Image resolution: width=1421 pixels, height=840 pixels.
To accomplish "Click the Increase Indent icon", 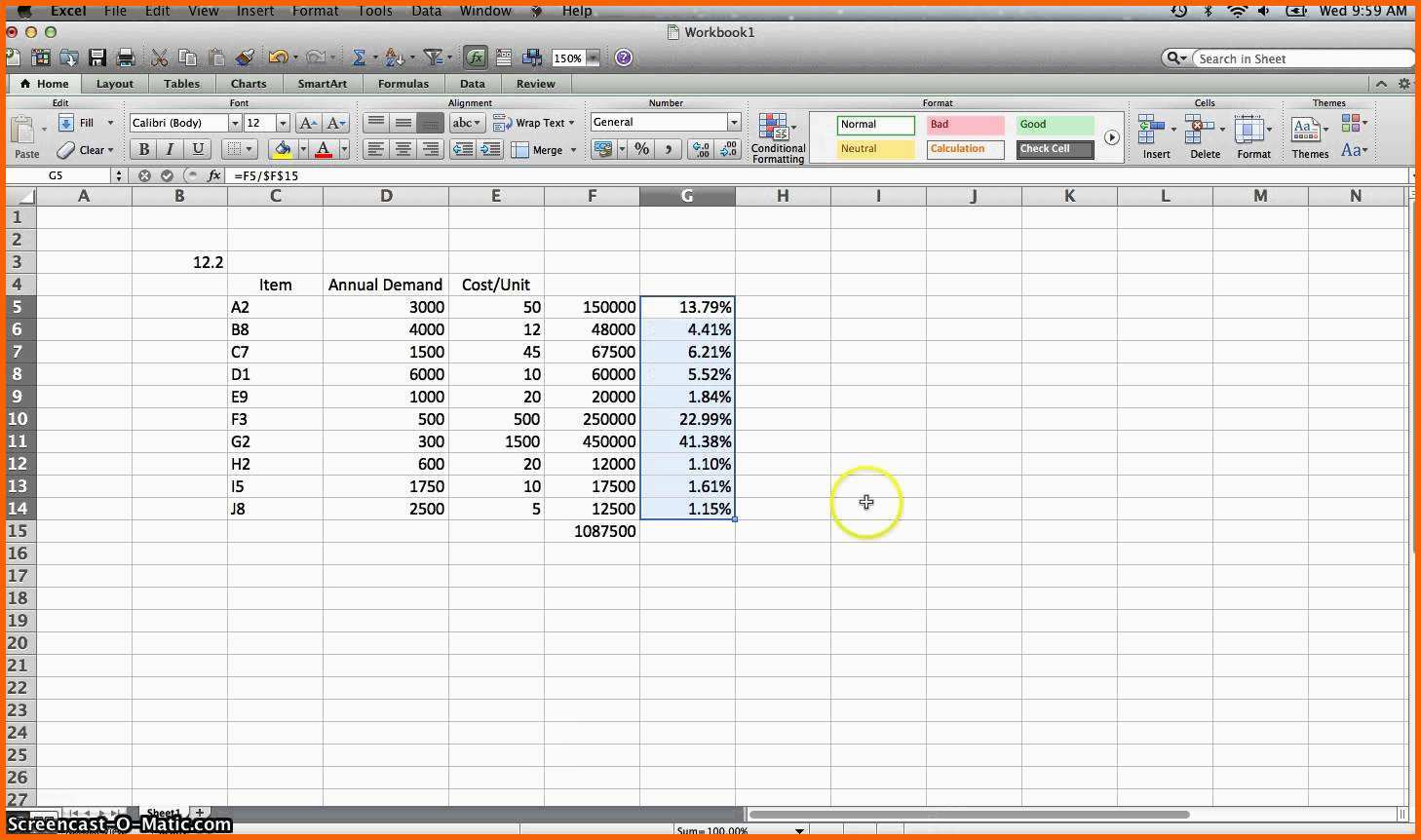I will (490, 149).
